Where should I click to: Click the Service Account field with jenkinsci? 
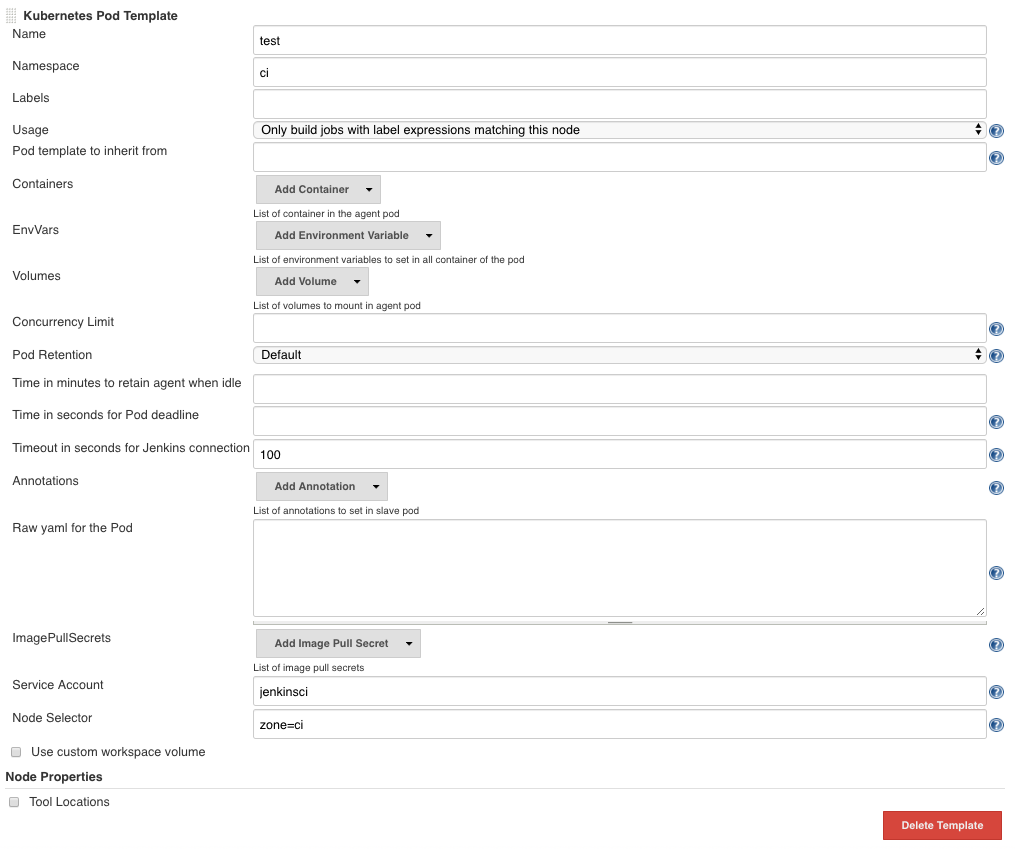[619, 691]
